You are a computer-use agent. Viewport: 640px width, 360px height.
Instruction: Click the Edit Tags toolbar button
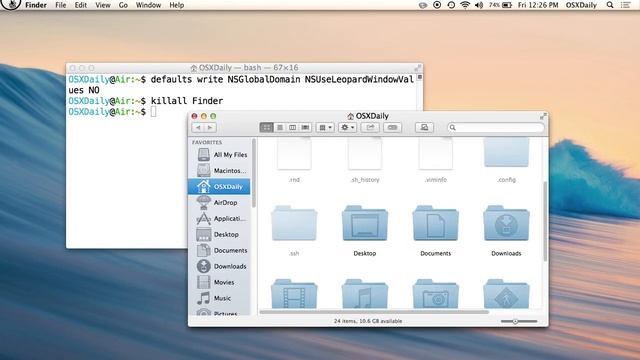392,128
